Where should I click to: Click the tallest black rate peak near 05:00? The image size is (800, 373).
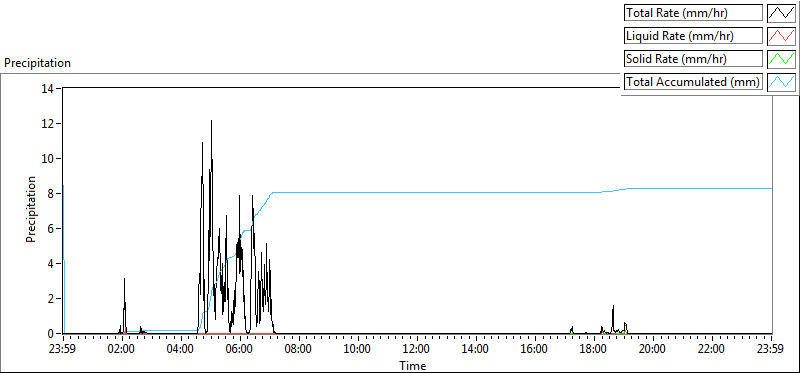pos(211,122)
